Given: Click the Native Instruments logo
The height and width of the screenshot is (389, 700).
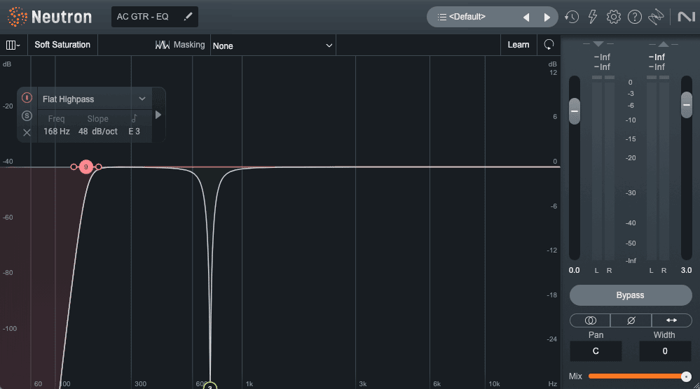Looking at the screenshot, I should (686, 17).
